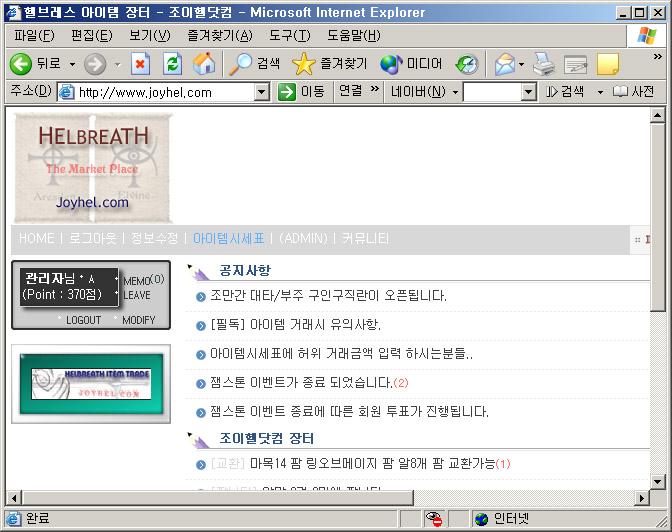The width and height of the screenshot is (672, 532).
Task: Click the Helbreath Item Trade banner image
Action: [91, 383]
